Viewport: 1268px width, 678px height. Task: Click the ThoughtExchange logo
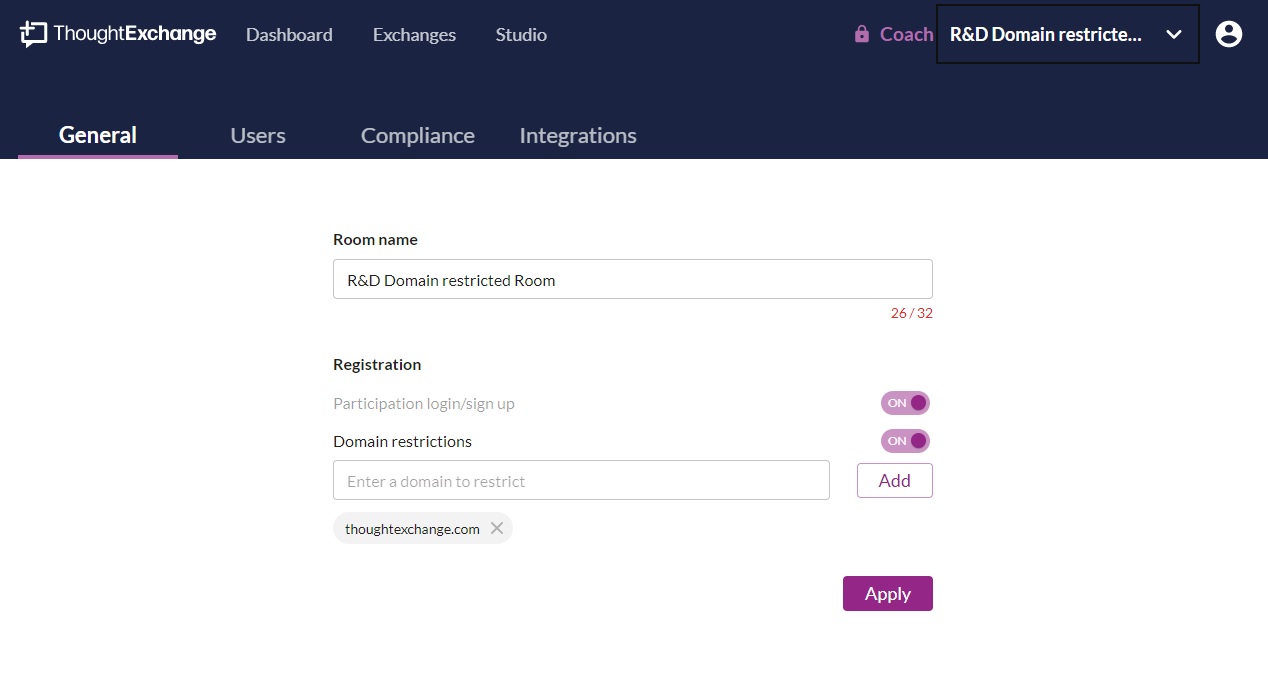[118, 34]
